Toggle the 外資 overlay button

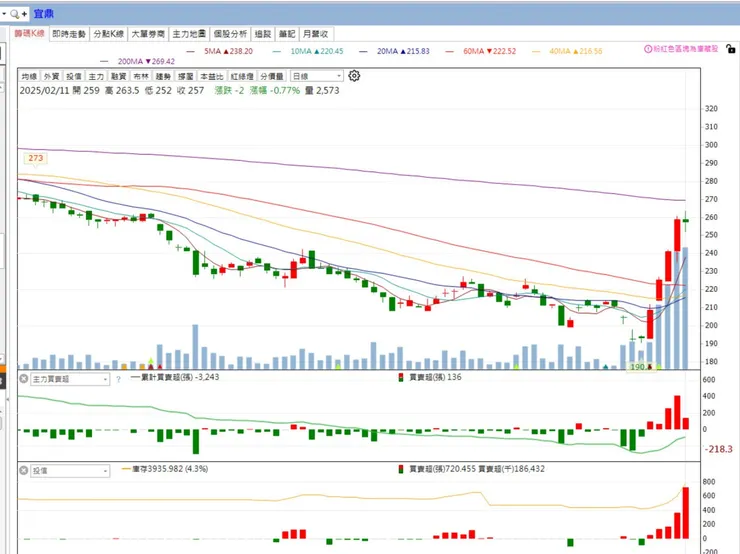[x=51, y=76]
